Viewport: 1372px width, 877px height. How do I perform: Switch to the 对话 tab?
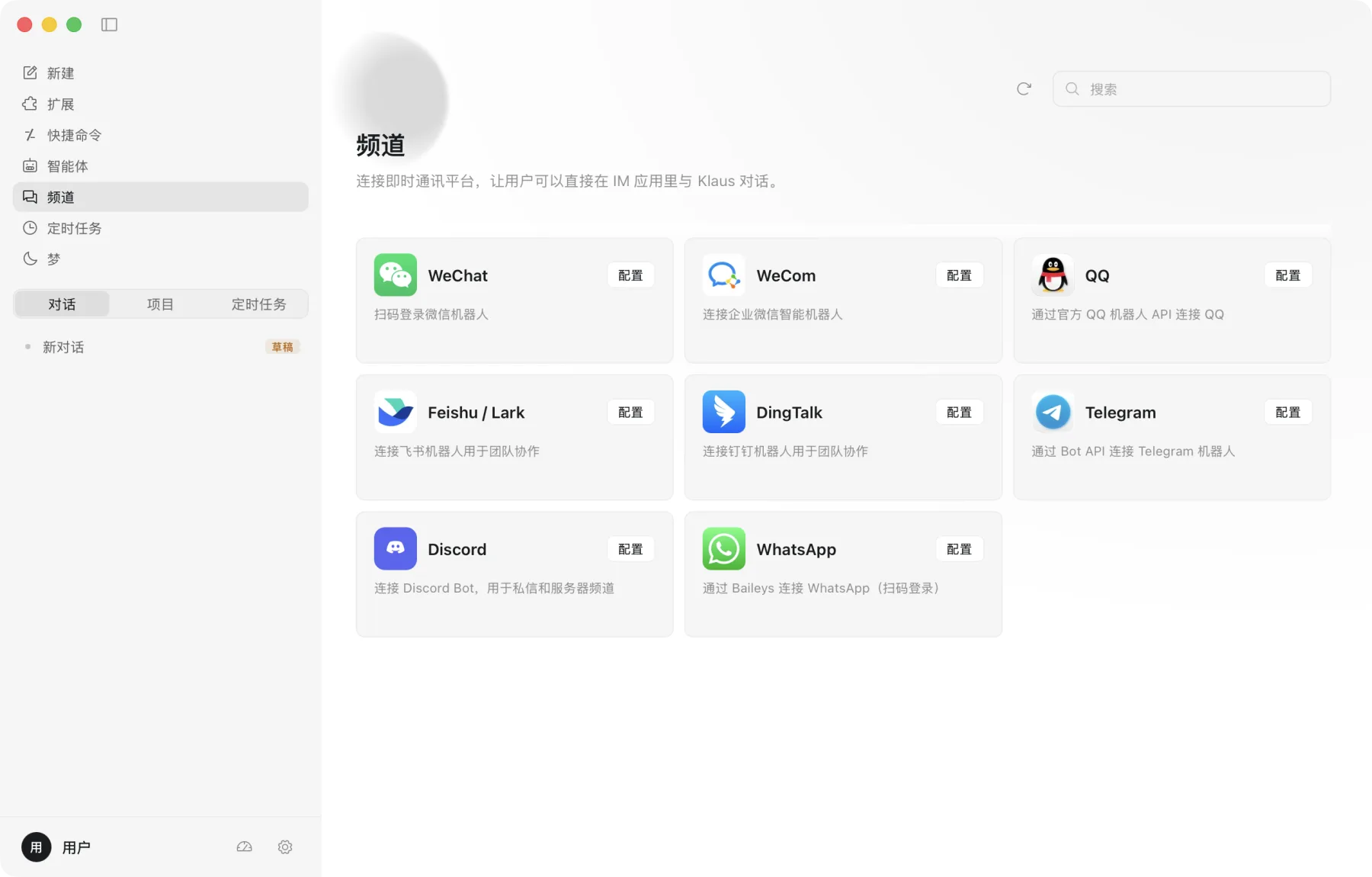[62, 304]
